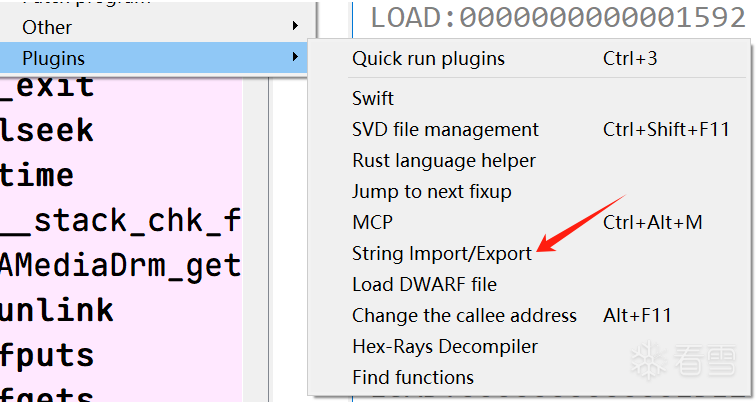Select the fputs function entry

47,355
